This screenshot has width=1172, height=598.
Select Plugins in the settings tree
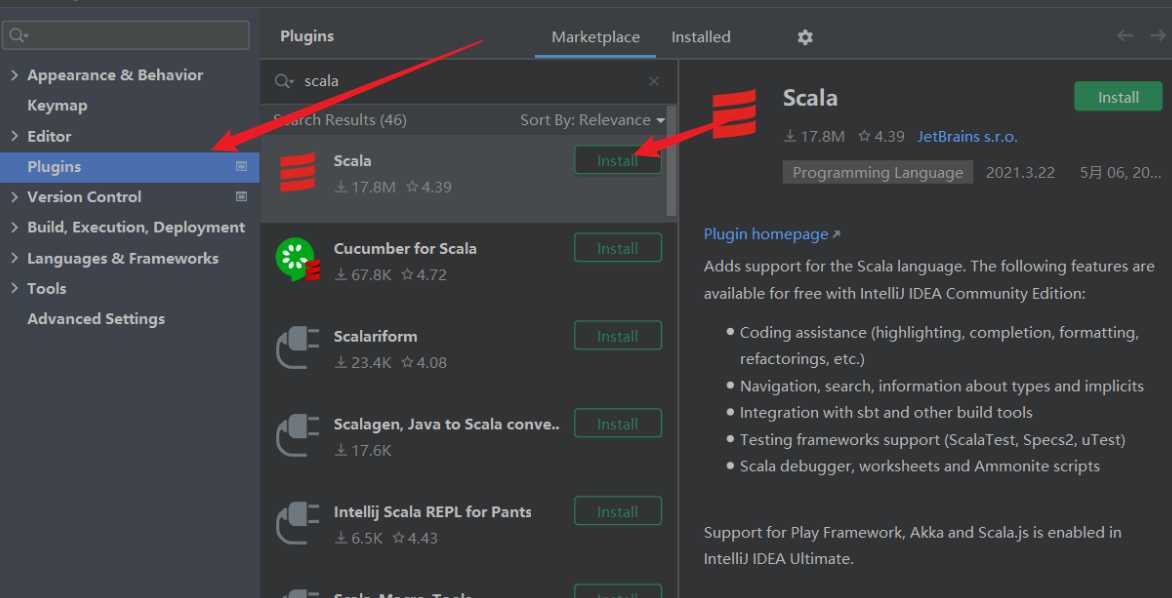click(129, 167)
